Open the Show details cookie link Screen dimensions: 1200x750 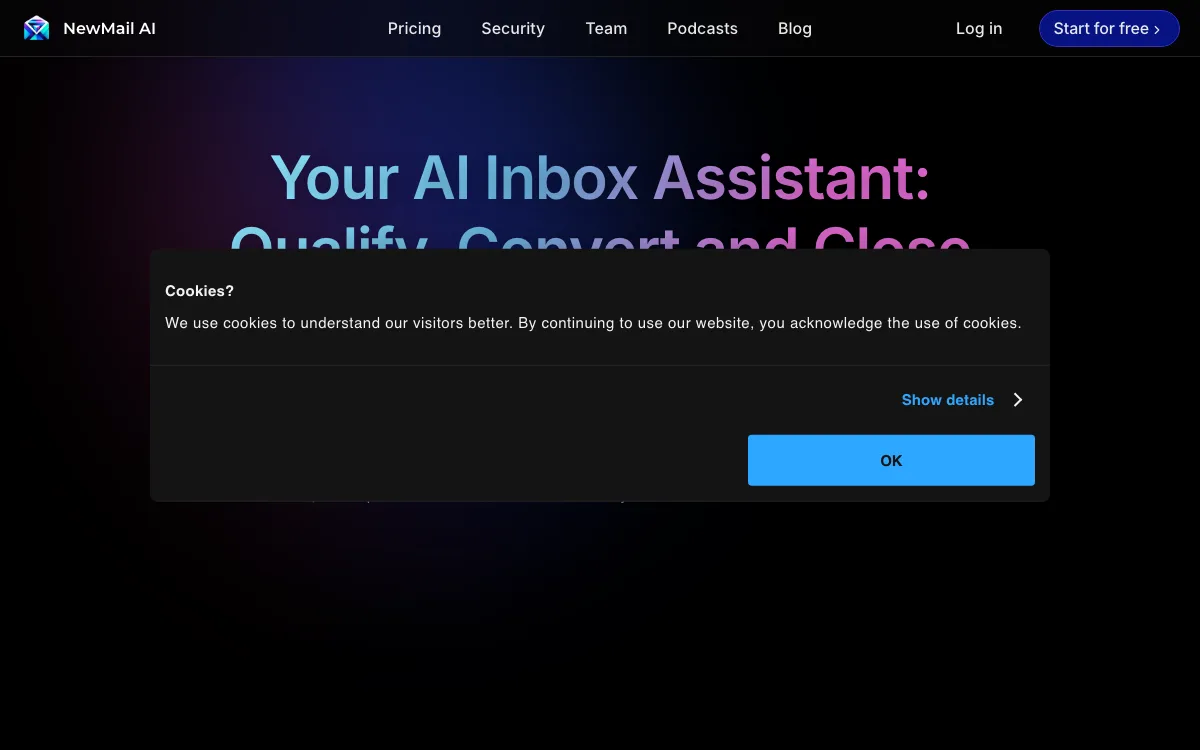[948, 400]
